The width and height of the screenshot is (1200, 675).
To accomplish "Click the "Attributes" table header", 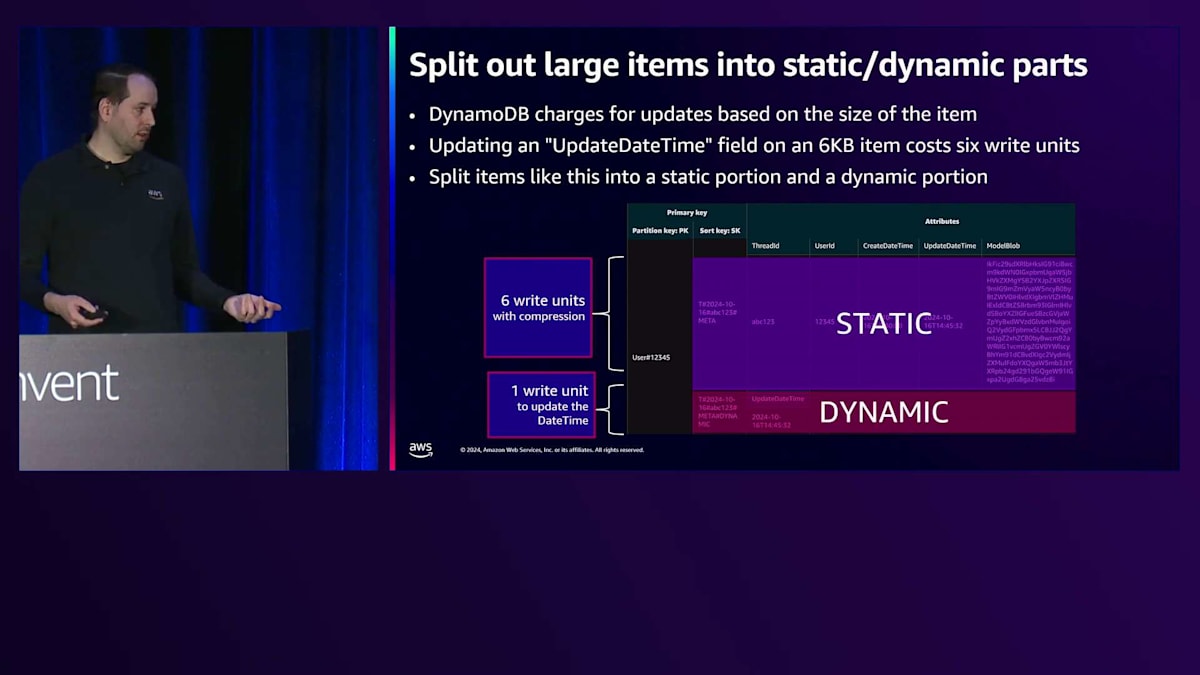I will pos(941,221).
